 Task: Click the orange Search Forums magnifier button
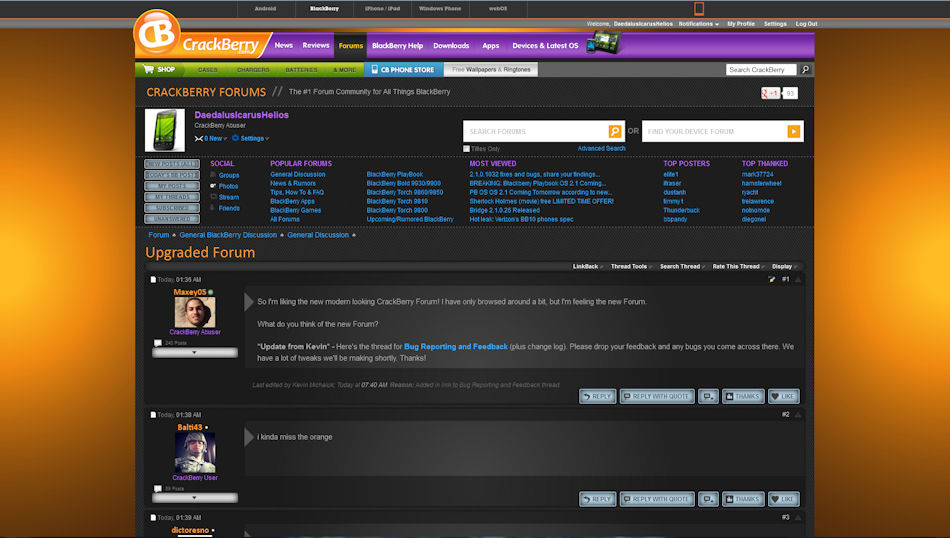(614, 131)
